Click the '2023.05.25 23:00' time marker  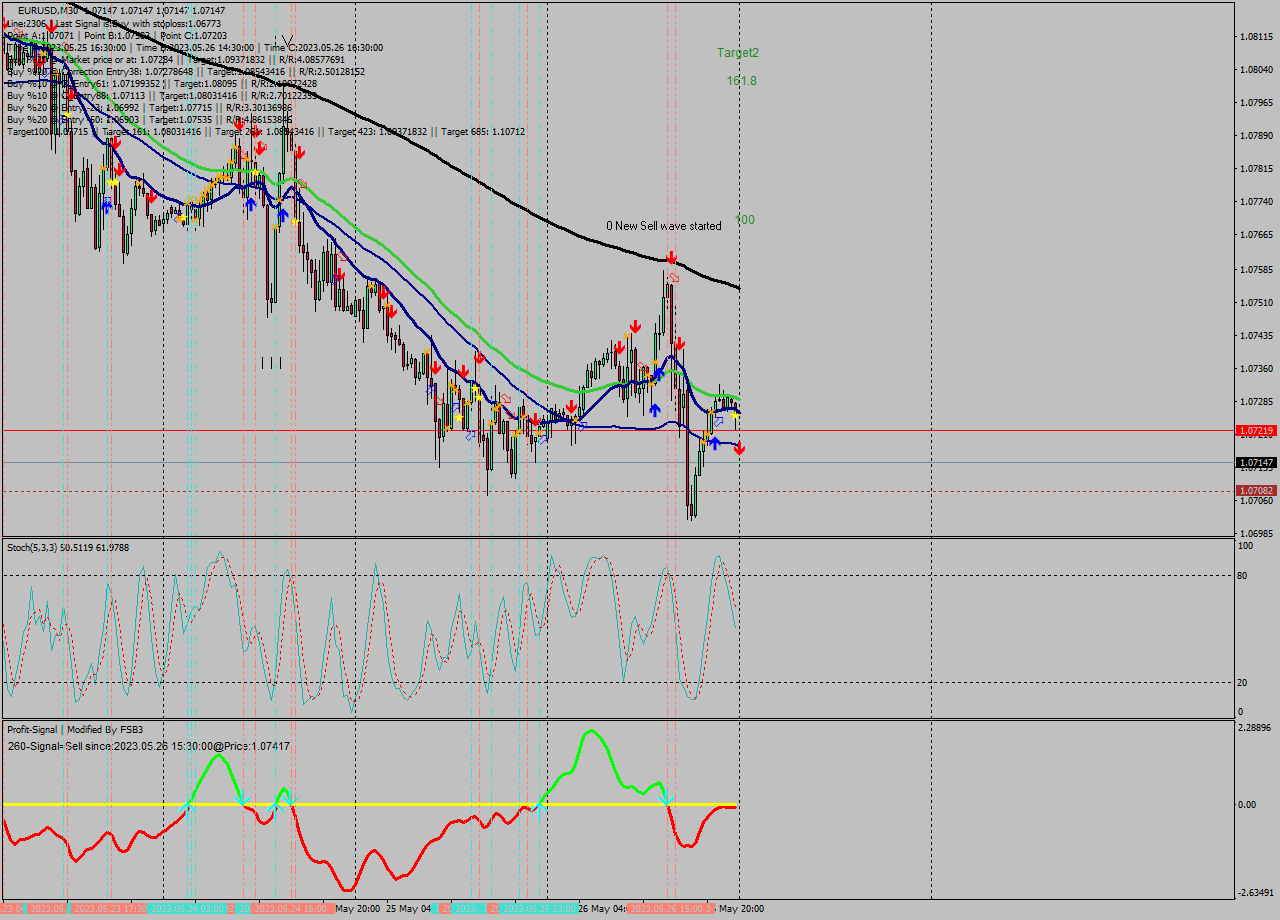pos(539,909)
